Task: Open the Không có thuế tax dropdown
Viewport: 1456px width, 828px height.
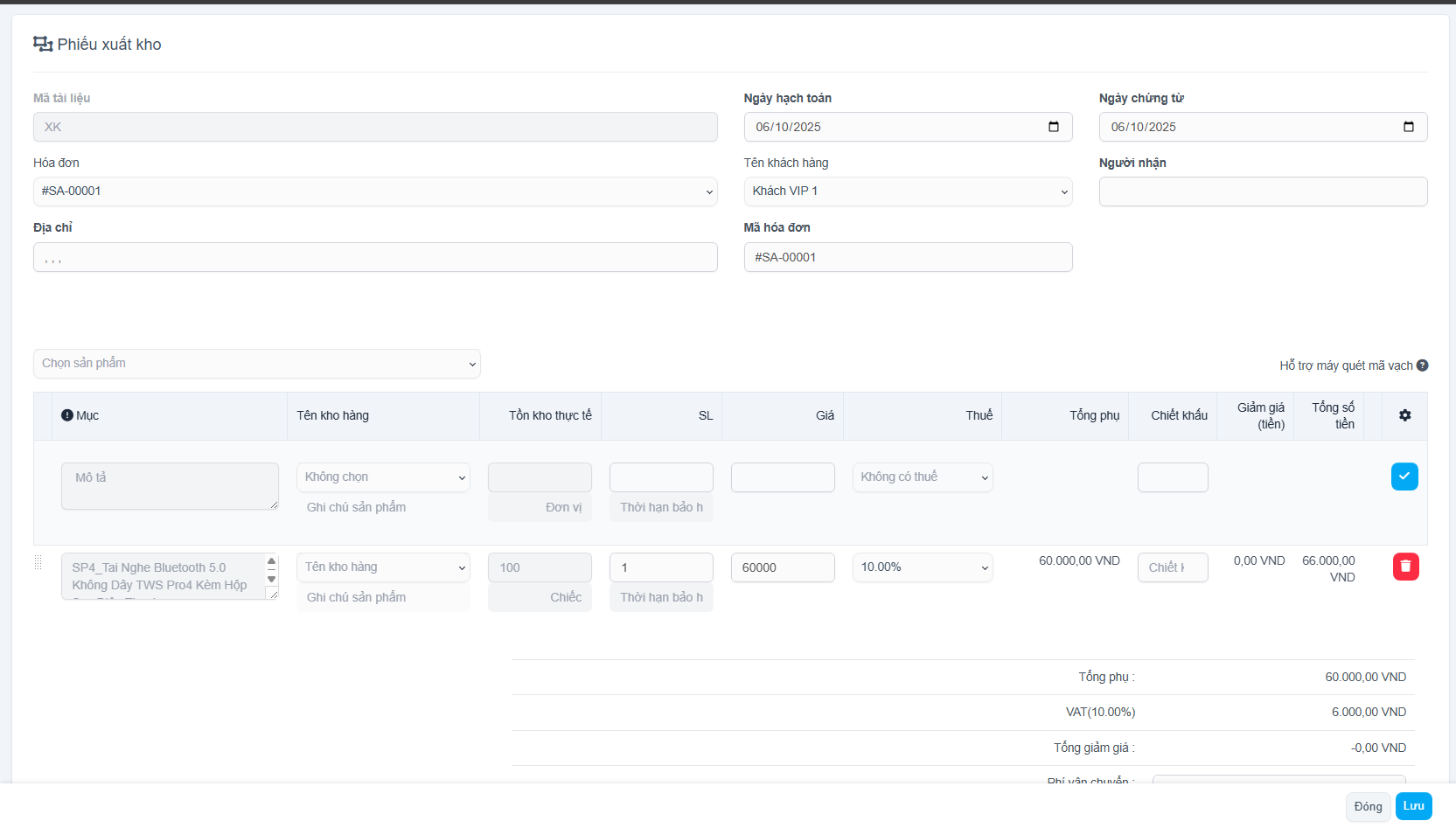Action: pos(922,477)
